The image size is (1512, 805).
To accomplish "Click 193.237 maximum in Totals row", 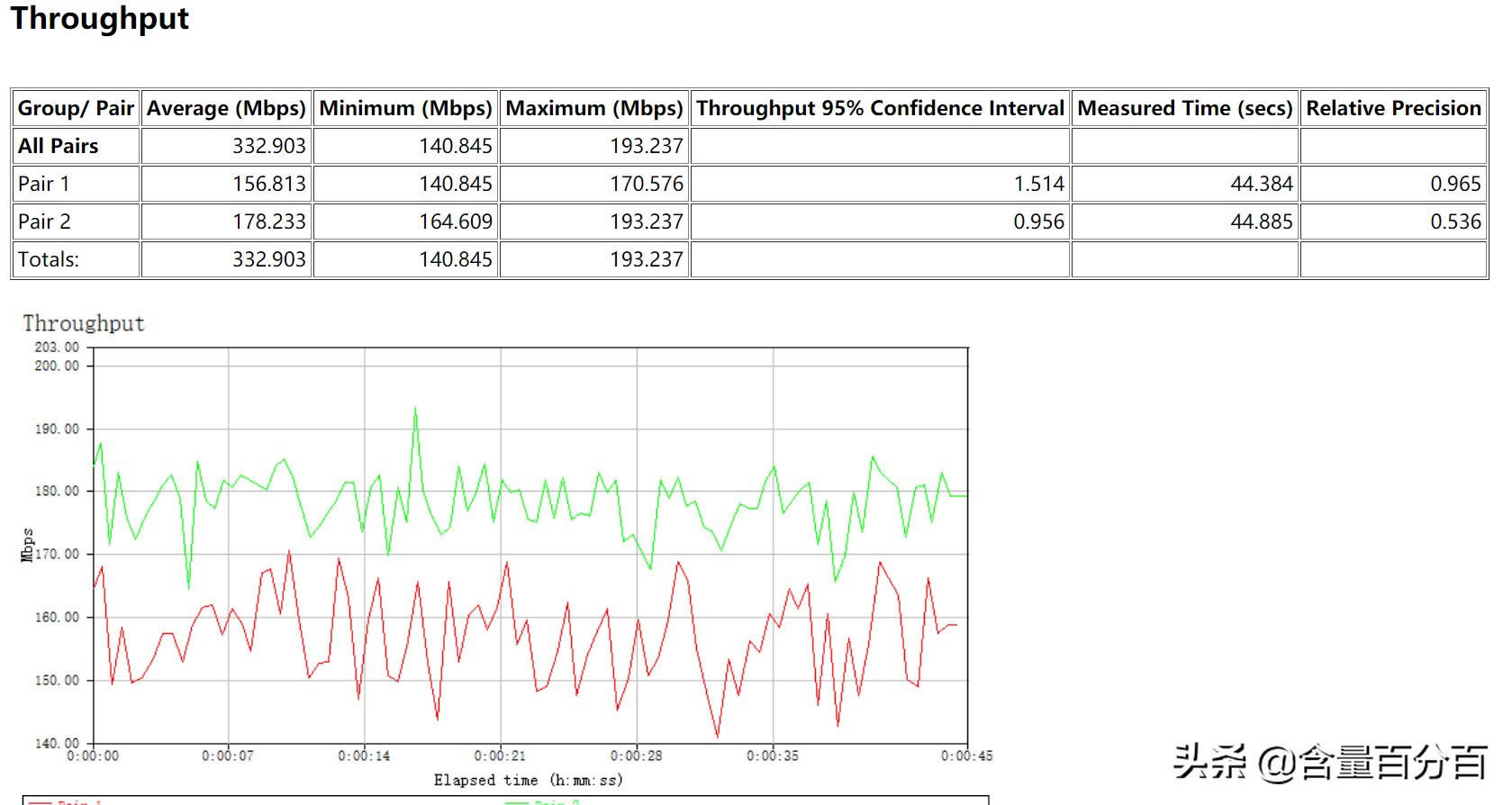I will [x=647, y=259].
